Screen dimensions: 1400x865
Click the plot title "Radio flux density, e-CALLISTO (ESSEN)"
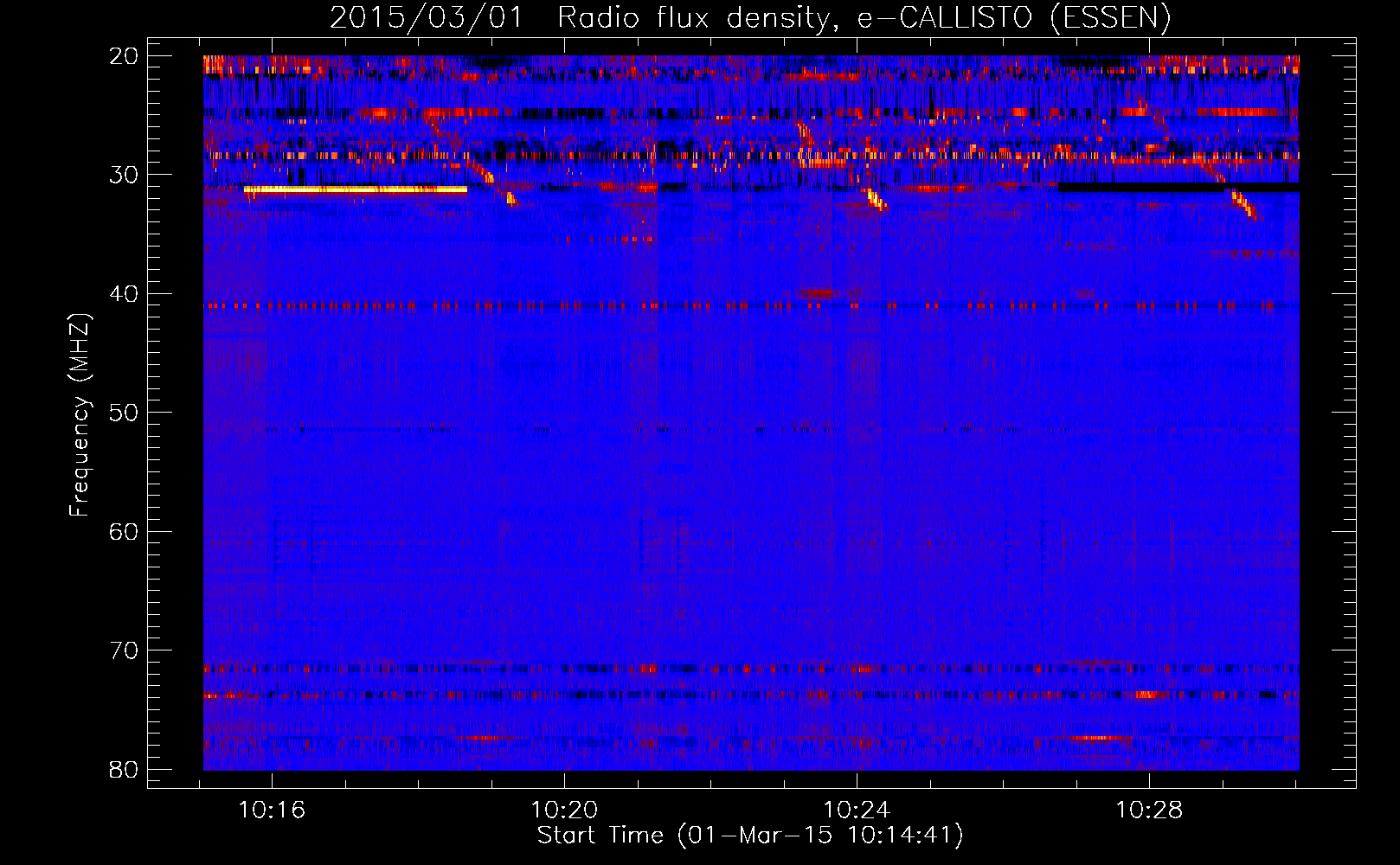[864, 18]
